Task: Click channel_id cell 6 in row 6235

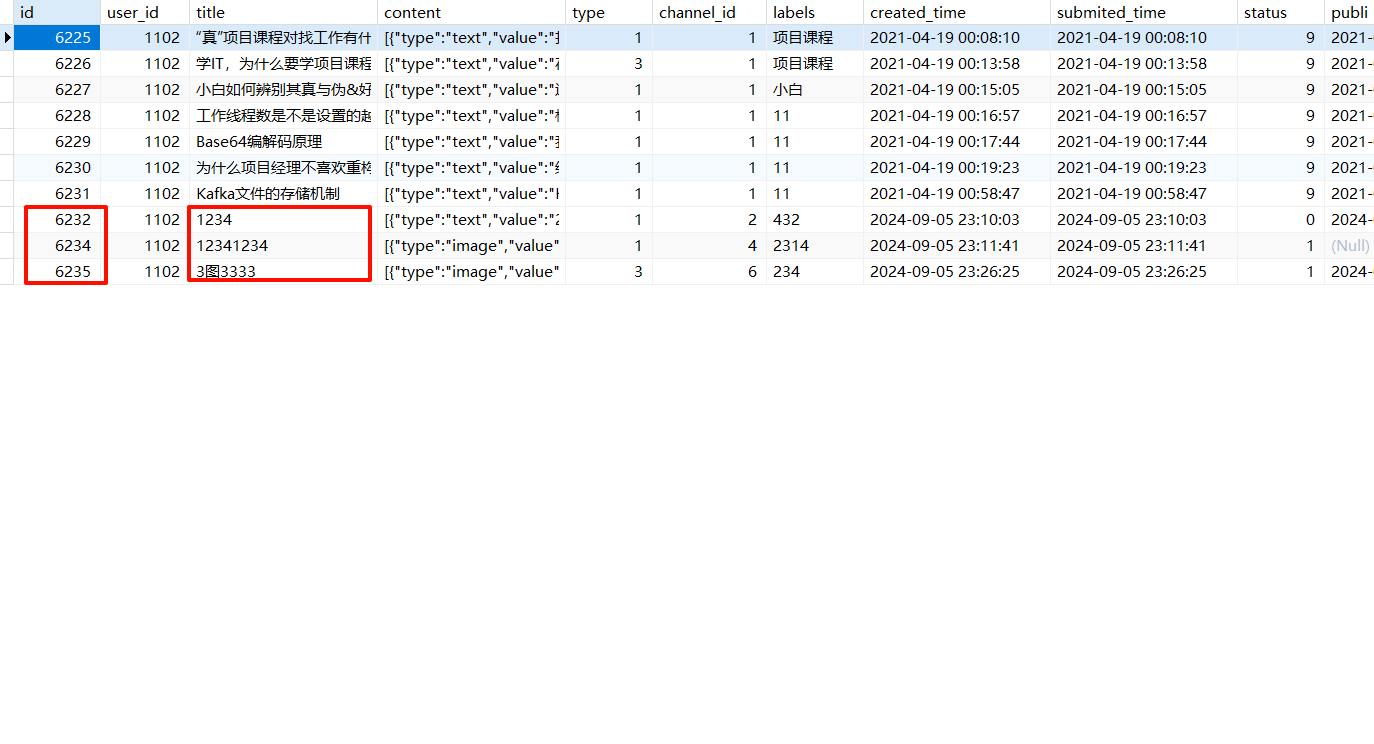Action: coord(709,272)
